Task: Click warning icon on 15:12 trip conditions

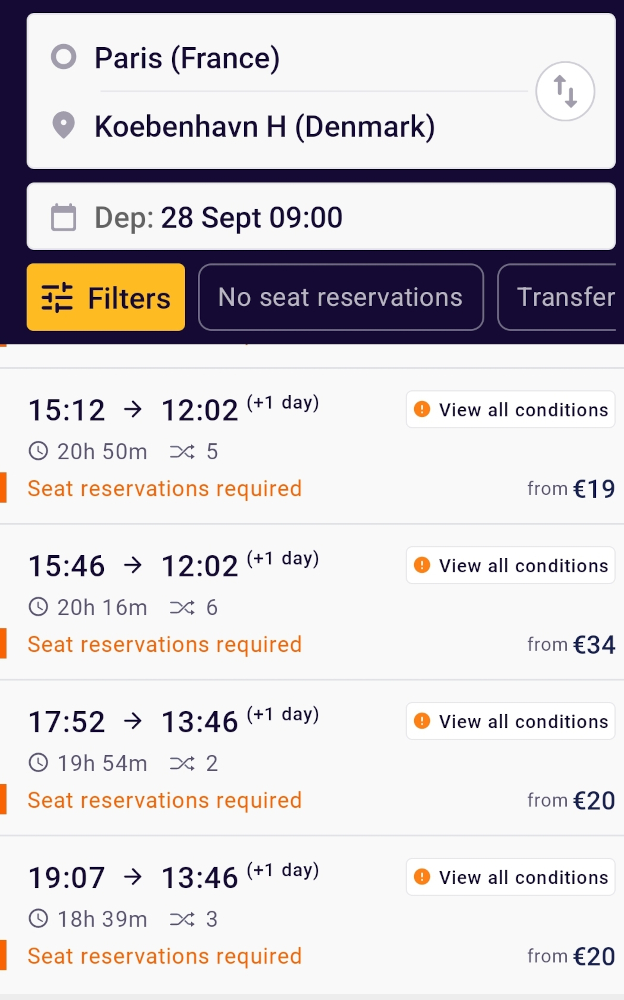Action: [422, 410]
